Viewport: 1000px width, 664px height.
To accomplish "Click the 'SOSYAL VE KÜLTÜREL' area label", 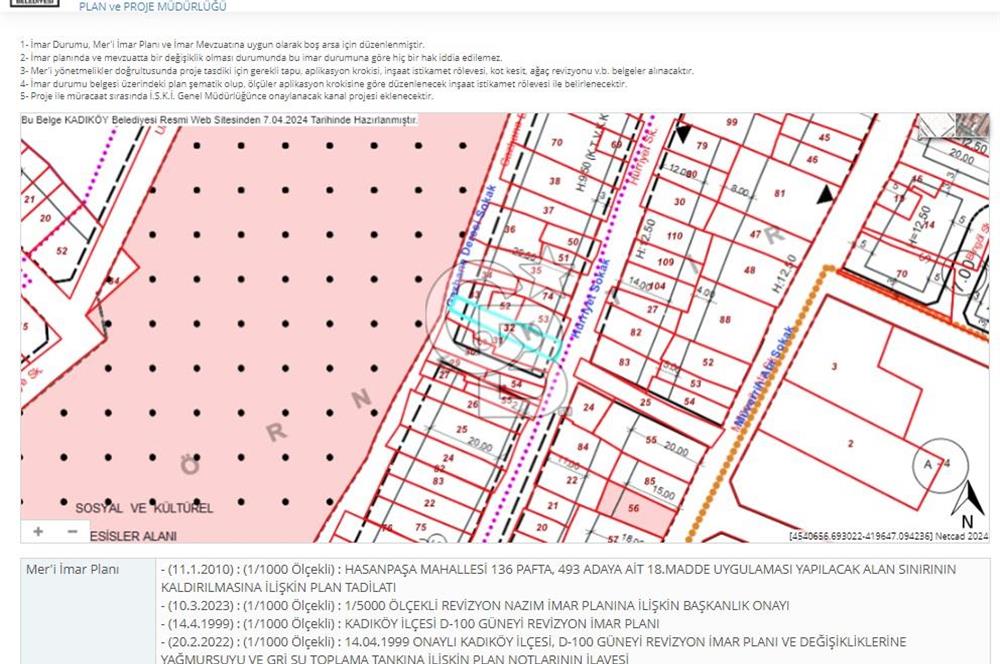I will click(144, 508).
